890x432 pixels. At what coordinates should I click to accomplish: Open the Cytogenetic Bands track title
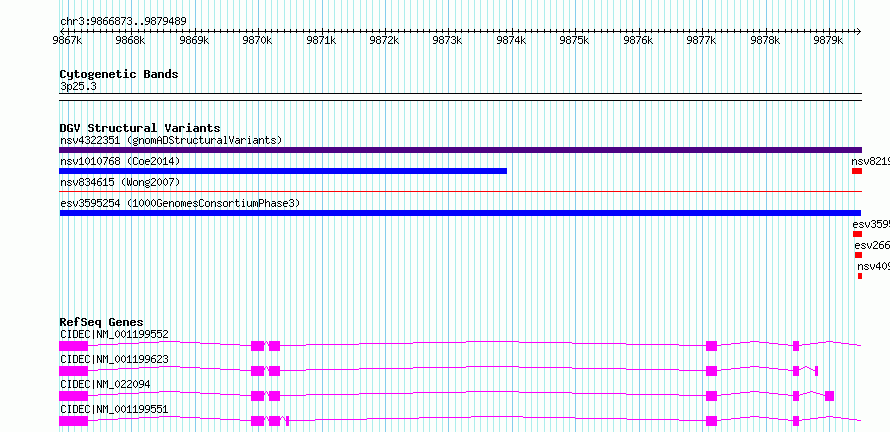119,74
